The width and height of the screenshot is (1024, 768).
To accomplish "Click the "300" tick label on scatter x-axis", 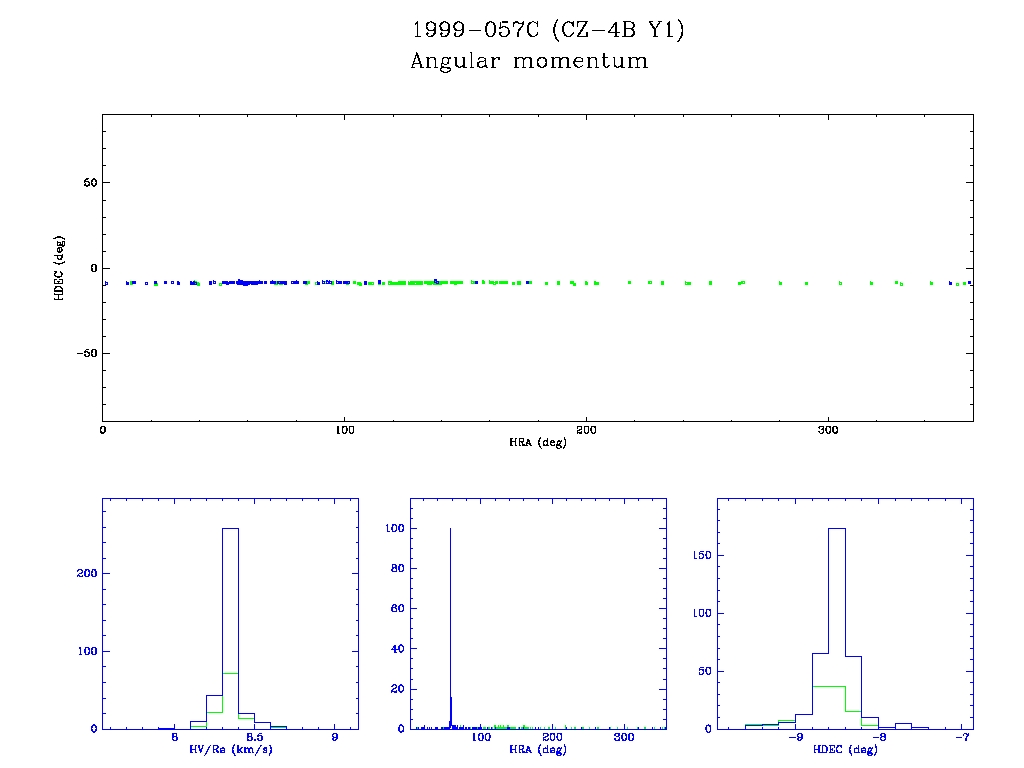I will [828, 430].
